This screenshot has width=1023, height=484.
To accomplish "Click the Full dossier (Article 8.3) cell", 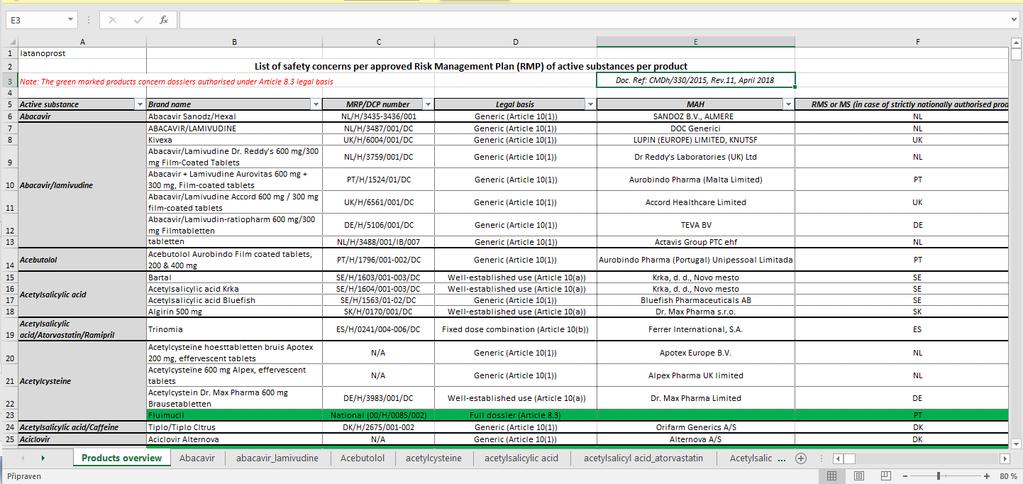I will coord(515,415).
